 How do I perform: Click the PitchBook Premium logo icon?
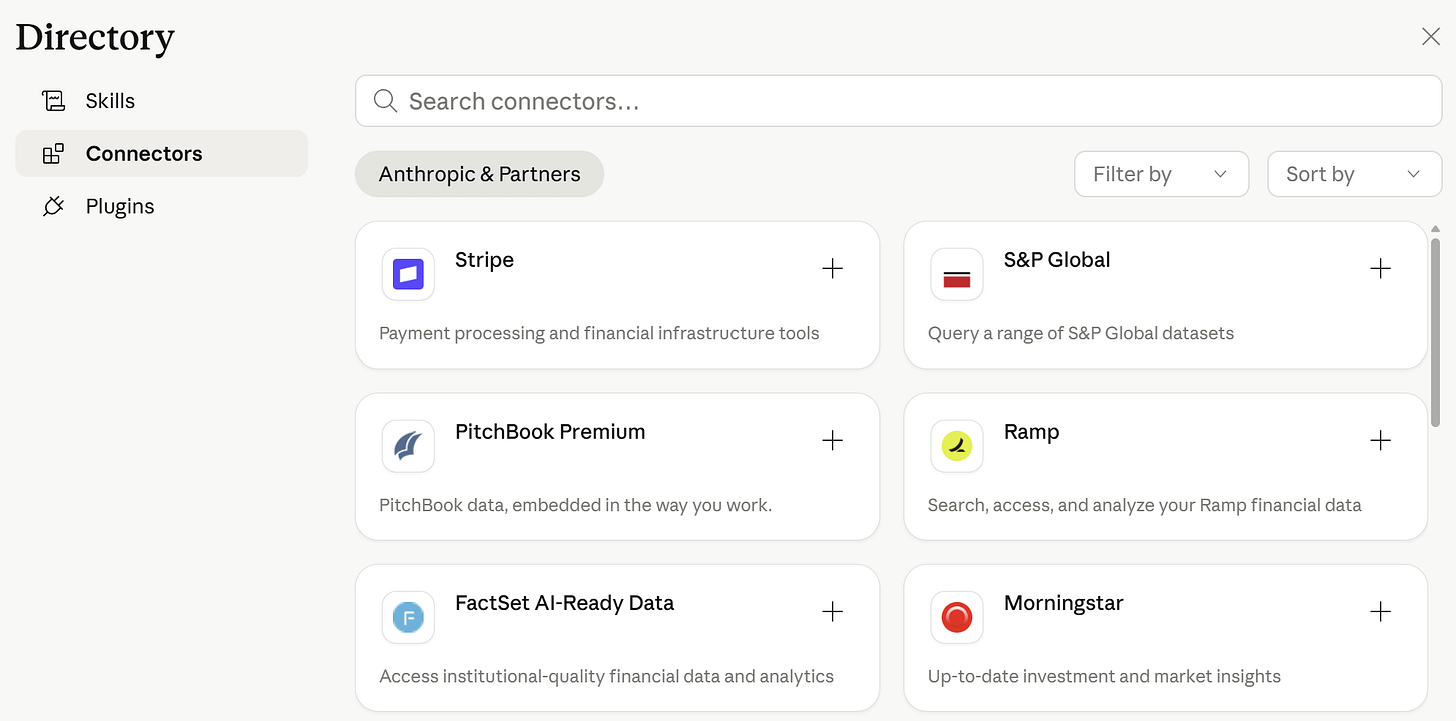[x=408, y=446]
